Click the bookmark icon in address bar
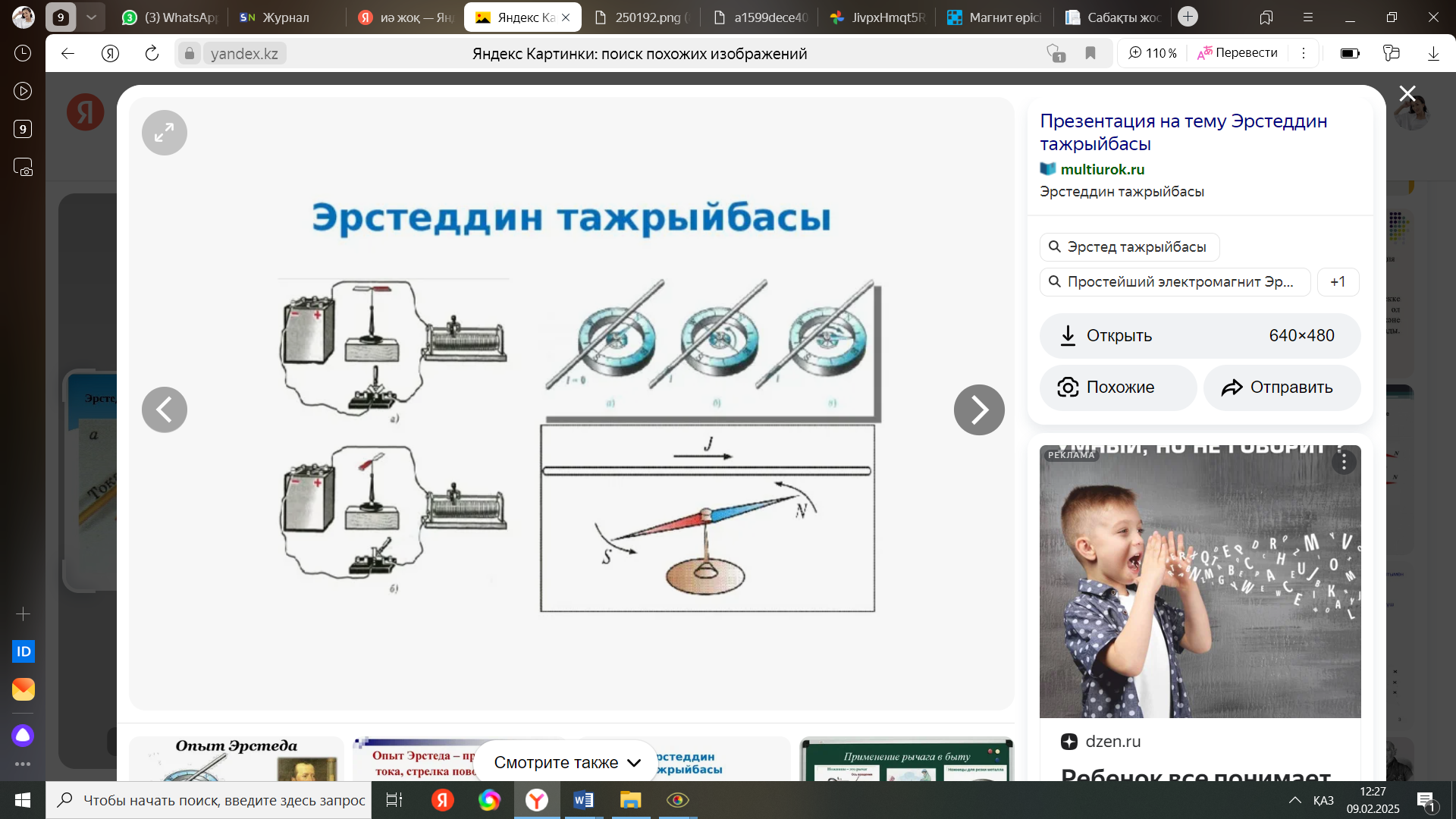This screenshot has width=1456, height=819. [x=1090, y=53]
